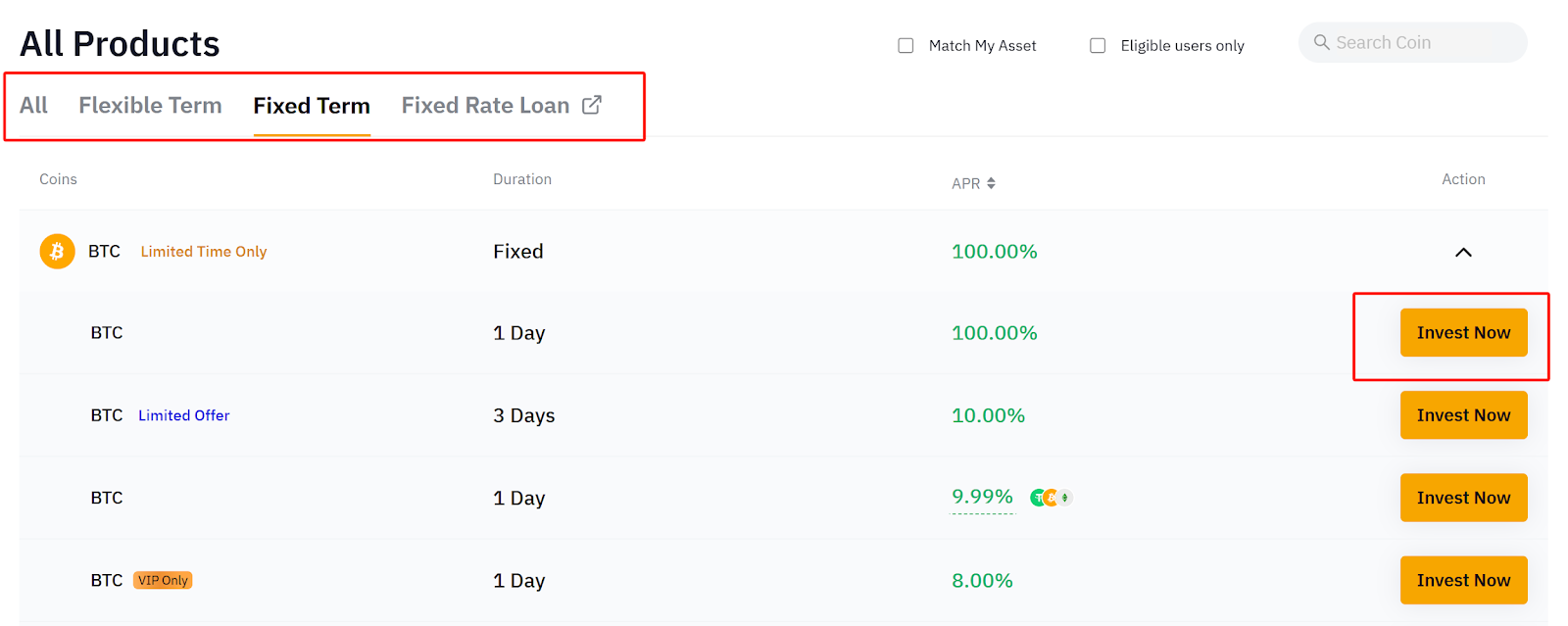1568x626 pixels.
Task: Select the Fixed Term tab
Action: point(312,106)
